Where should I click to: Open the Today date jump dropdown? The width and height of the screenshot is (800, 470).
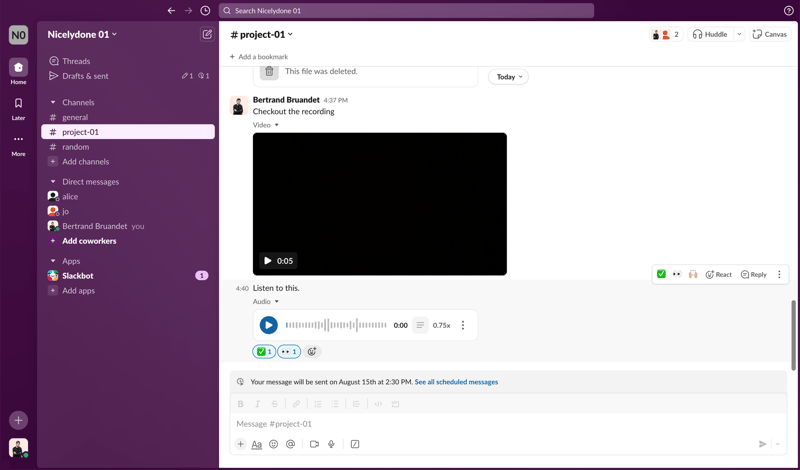click(x=508, y=77)
